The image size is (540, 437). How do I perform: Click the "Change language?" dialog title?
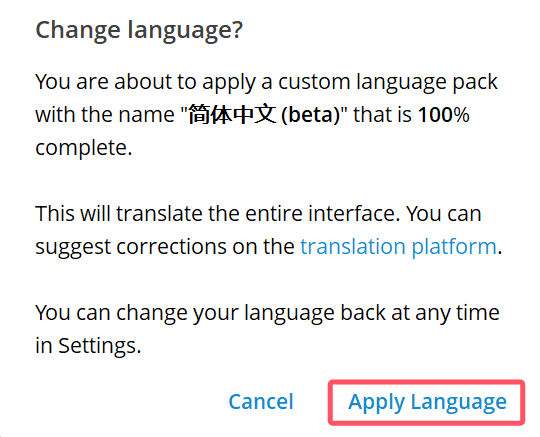[139, 31]
